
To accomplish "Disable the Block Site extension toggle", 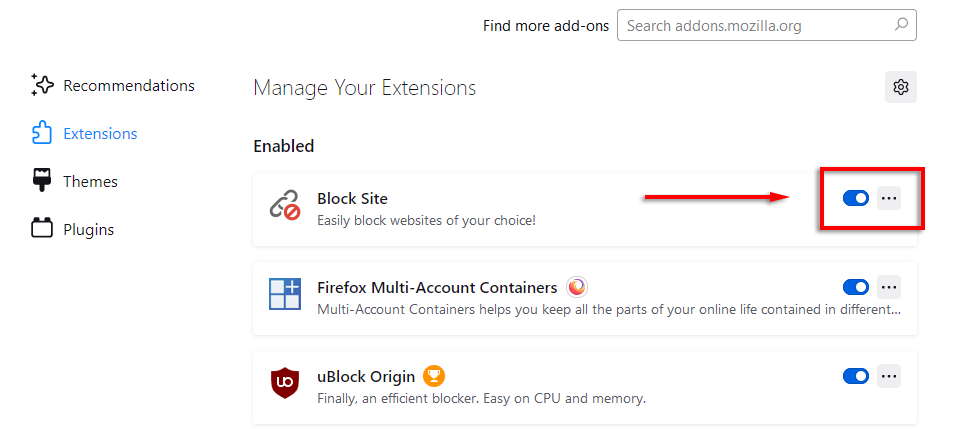I will (856, 199).
